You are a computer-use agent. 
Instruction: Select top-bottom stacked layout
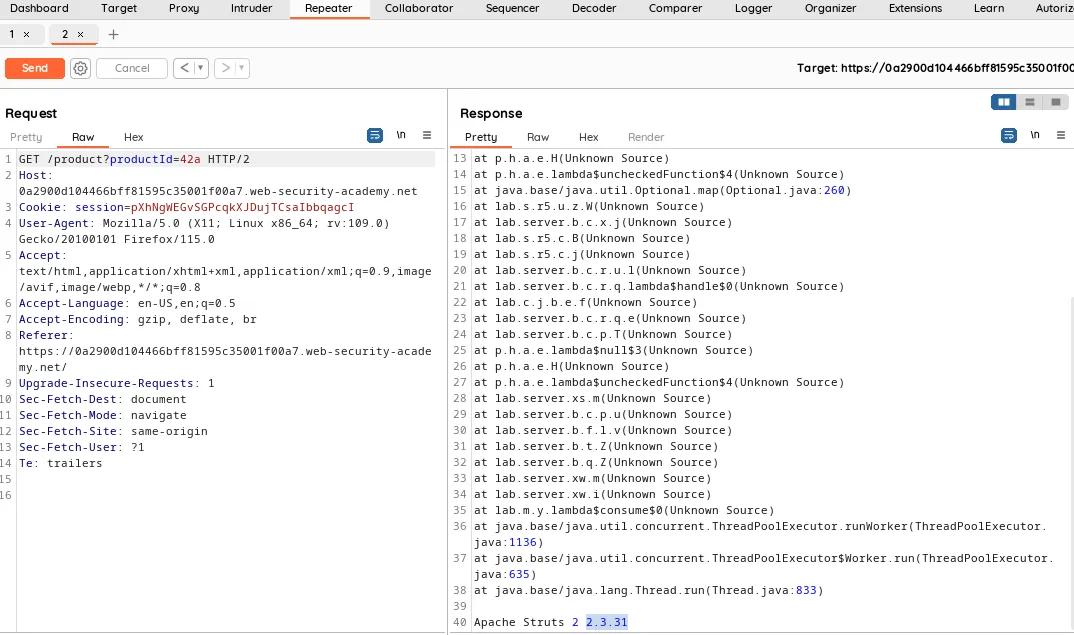coord(1029,102)
